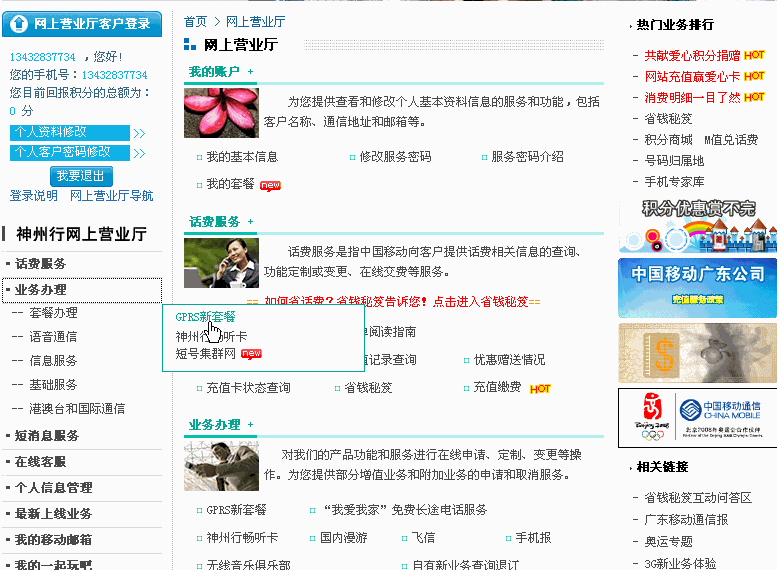Open the 充值缴费 link marked HOT

point(497,388)
